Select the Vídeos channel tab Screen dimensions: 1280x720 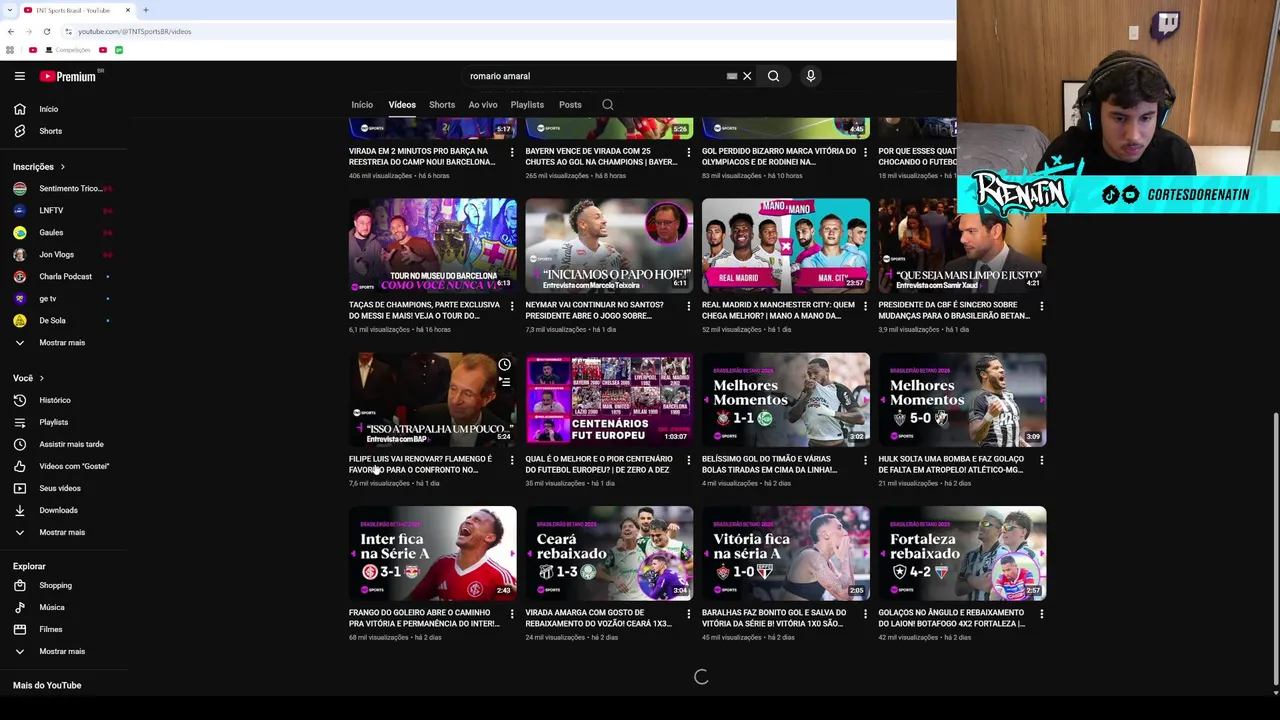402,104
